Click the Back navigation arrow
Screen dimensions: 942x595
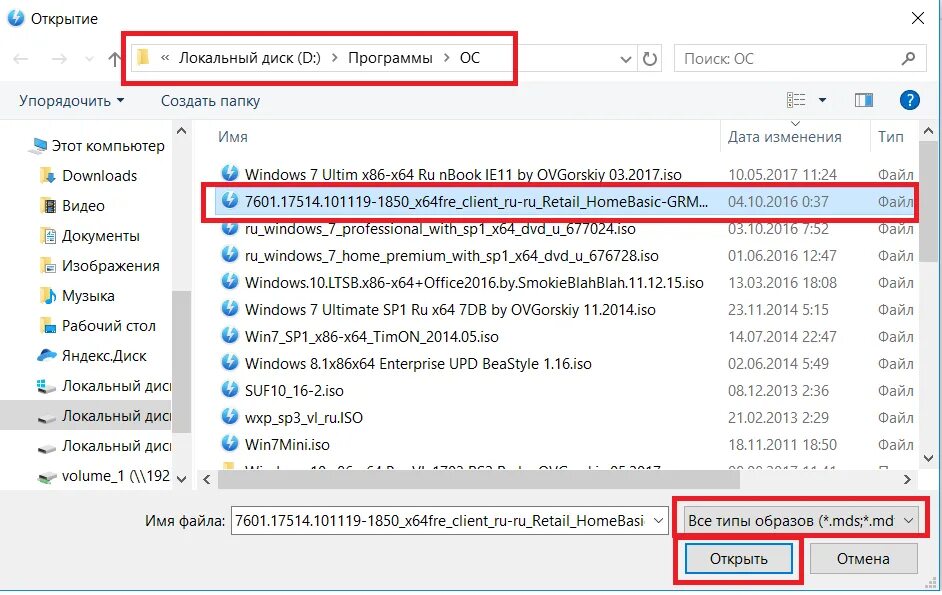(21, 59)
